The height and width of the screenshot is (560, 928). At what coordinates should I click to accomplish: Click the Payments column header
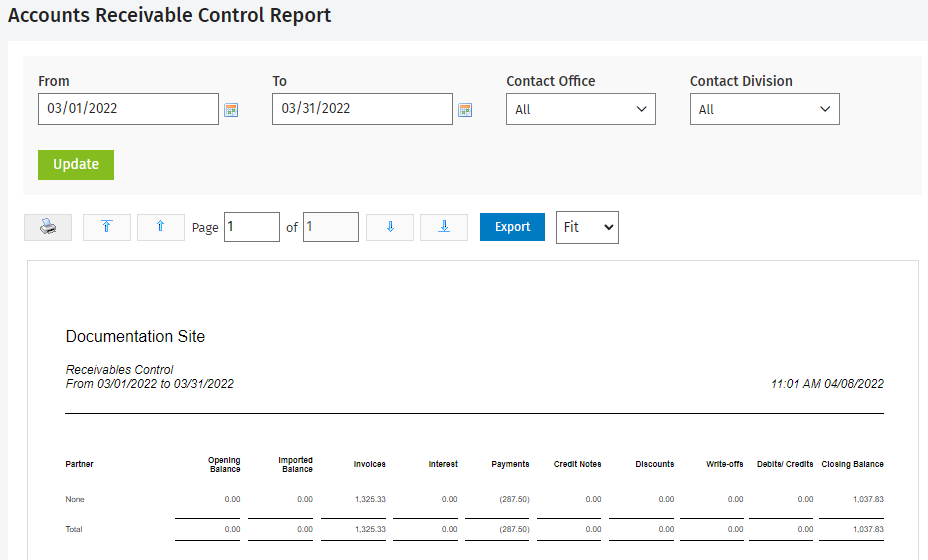pyautogui.click(x=510, y=464)
